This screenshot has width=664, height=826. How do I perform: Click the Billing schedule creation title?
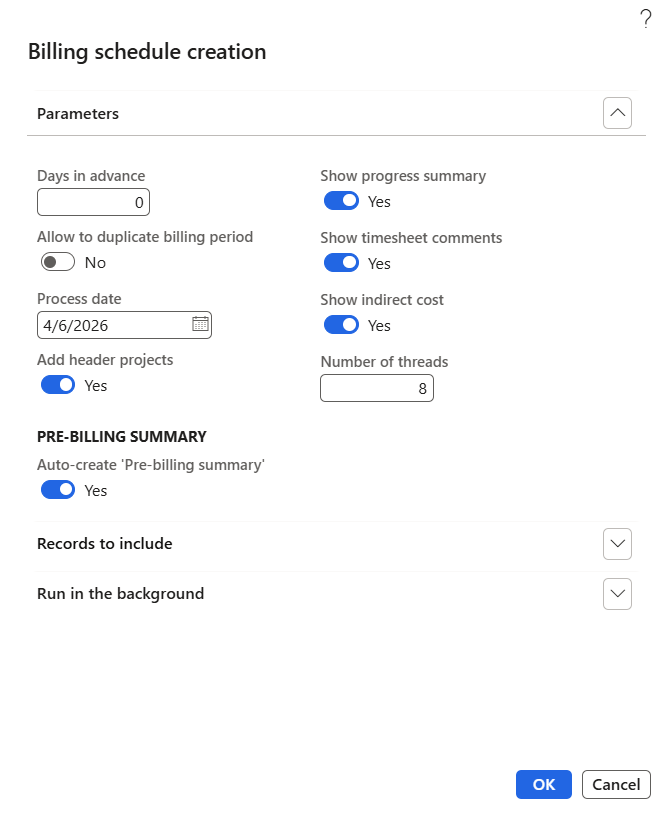[147, 52]
